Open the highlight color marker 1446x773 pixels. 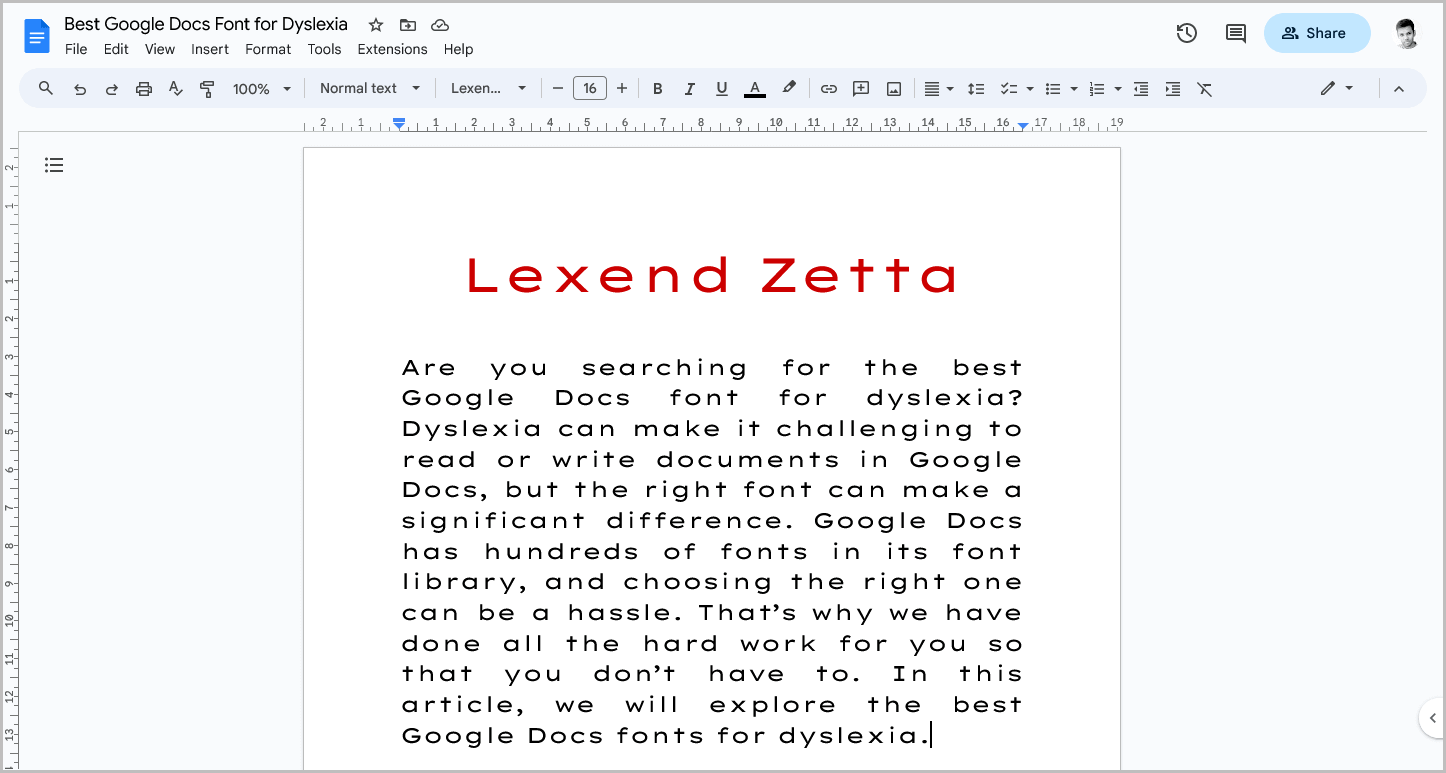pos(789,88)
